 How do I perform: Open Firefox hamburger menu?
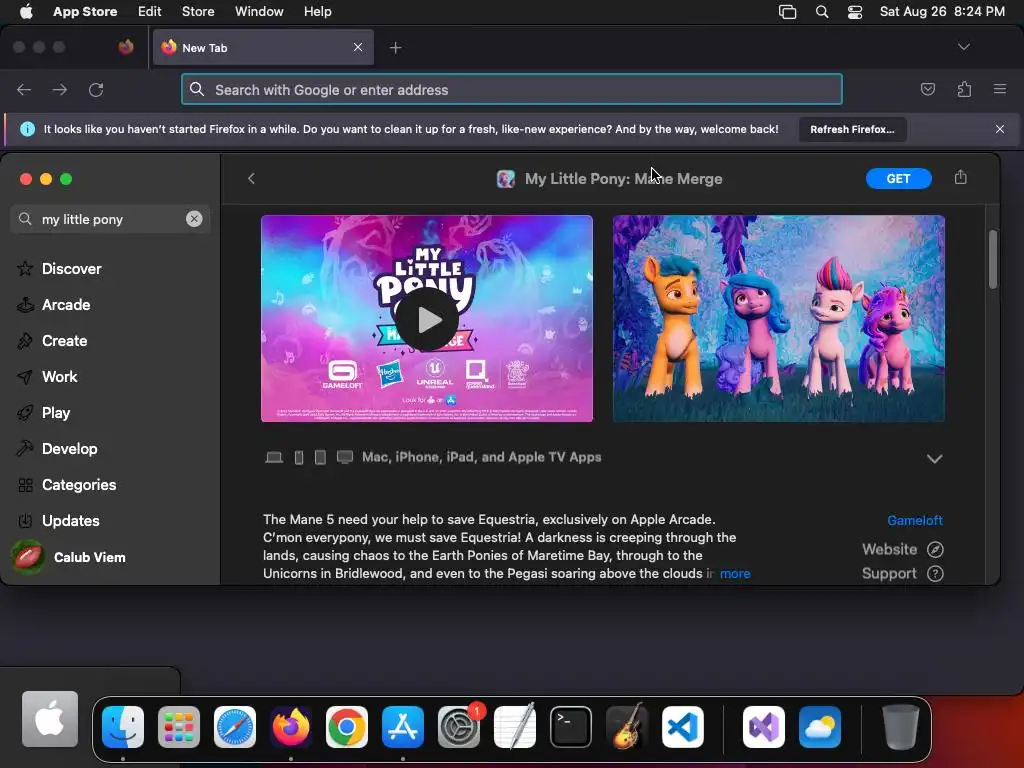click(1000, 89)
